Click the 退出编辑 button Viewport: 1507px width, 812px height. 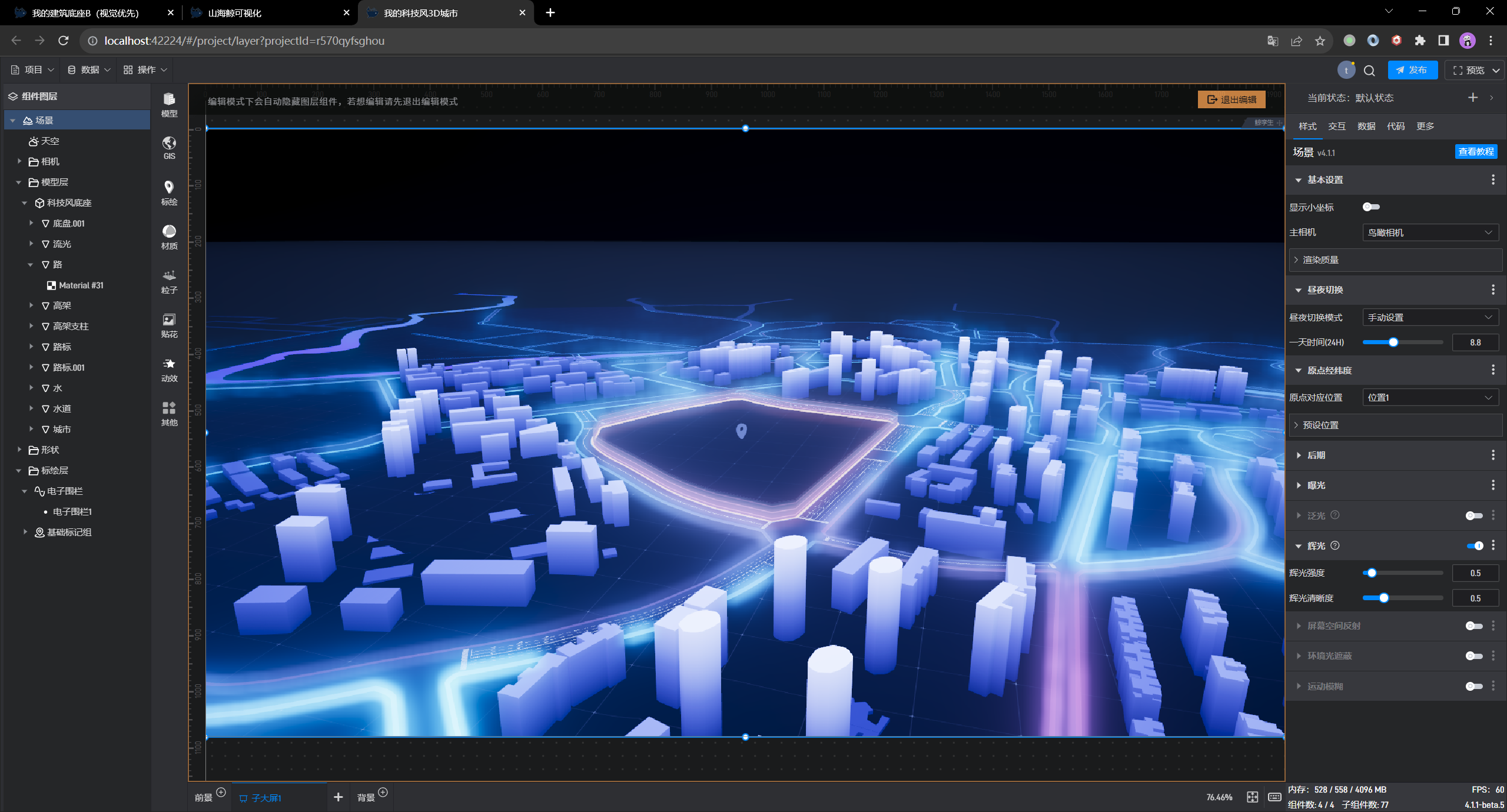(1232, 99)
